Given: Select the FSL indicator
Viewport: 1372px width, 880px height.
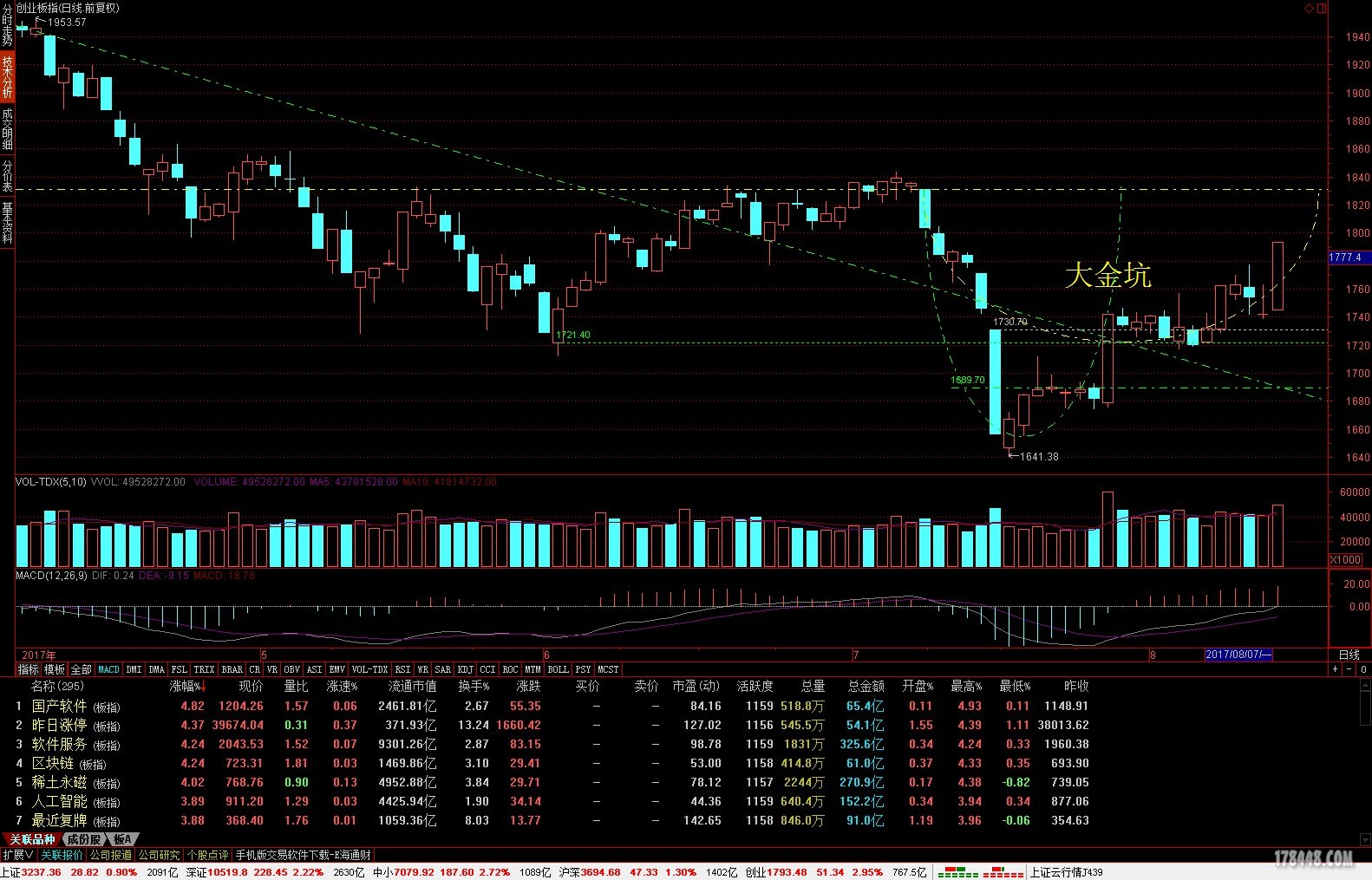Looking at the screenshot, I should (x=180, y=669).
